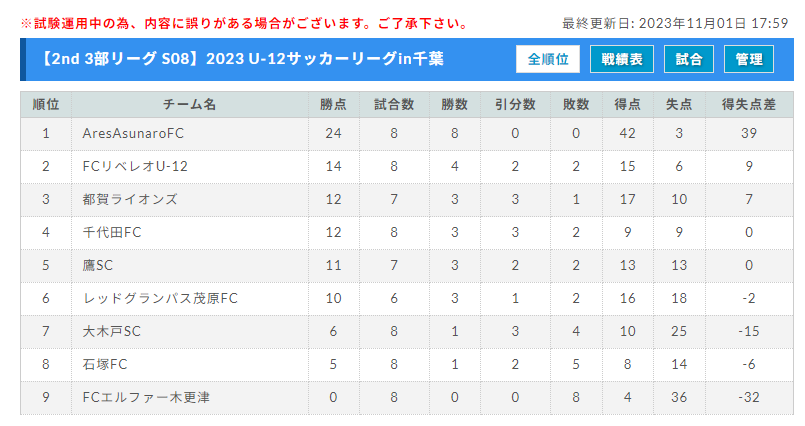The image size is (805, 426).
Task: Click FCリベレオU-12 points value 14
Action: point(333,166)
